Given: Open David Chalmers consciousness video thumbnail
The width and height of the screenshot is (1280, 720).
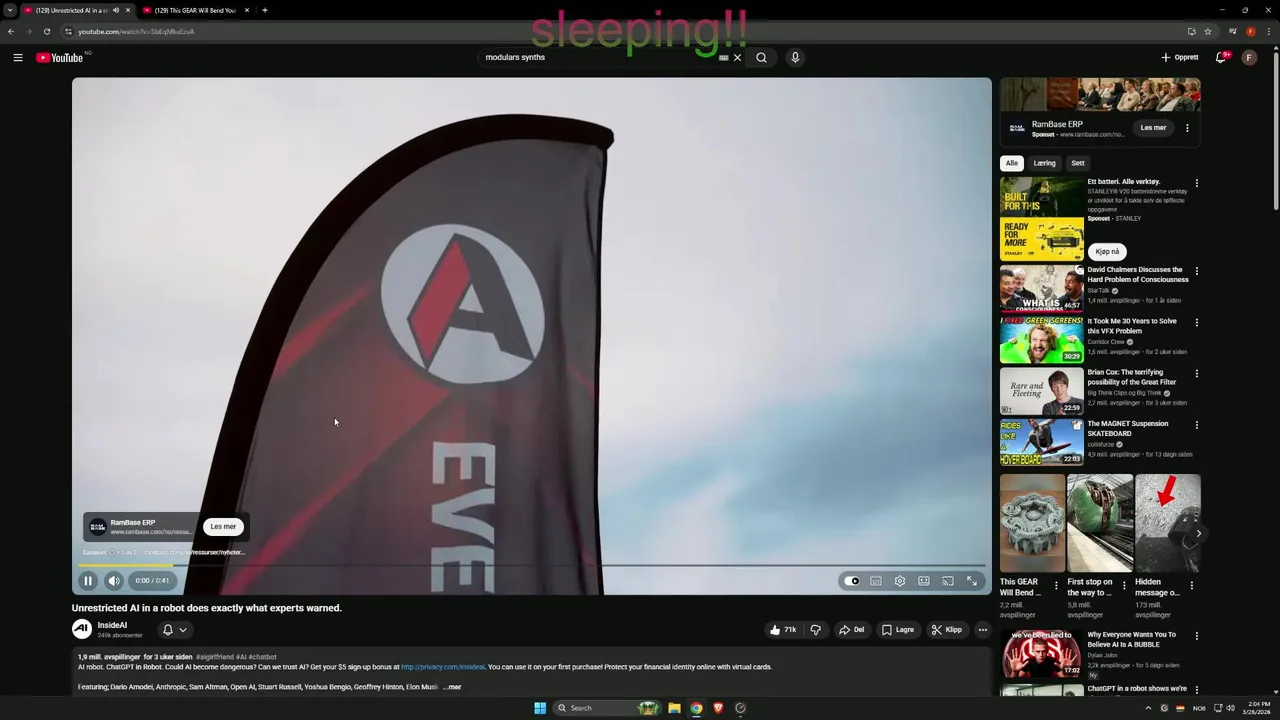Looking at the screenshot, I should [x=1041, y=288].
